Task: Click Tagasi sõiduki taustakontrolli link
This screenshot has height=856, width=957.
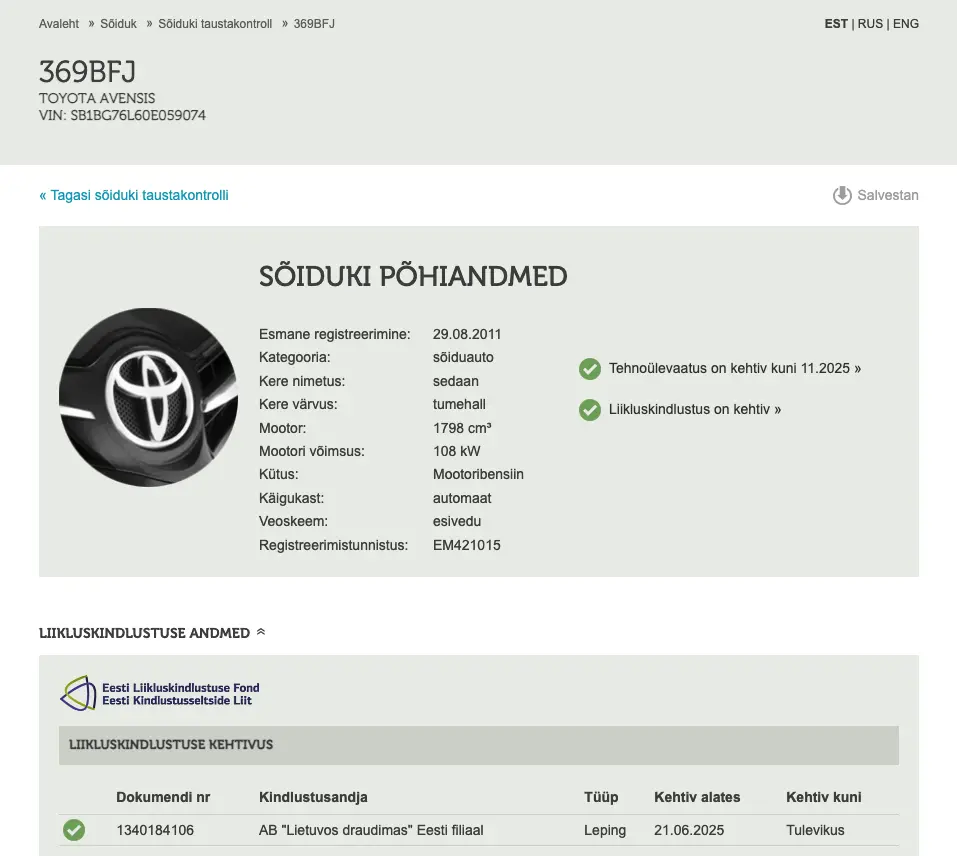Action: 134,195
